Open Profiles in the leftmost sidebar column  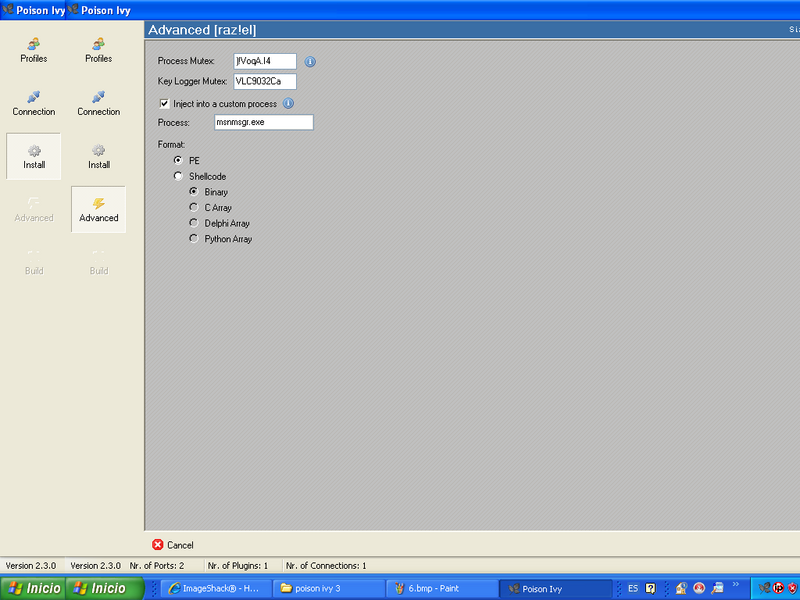[x=34, y=51]
